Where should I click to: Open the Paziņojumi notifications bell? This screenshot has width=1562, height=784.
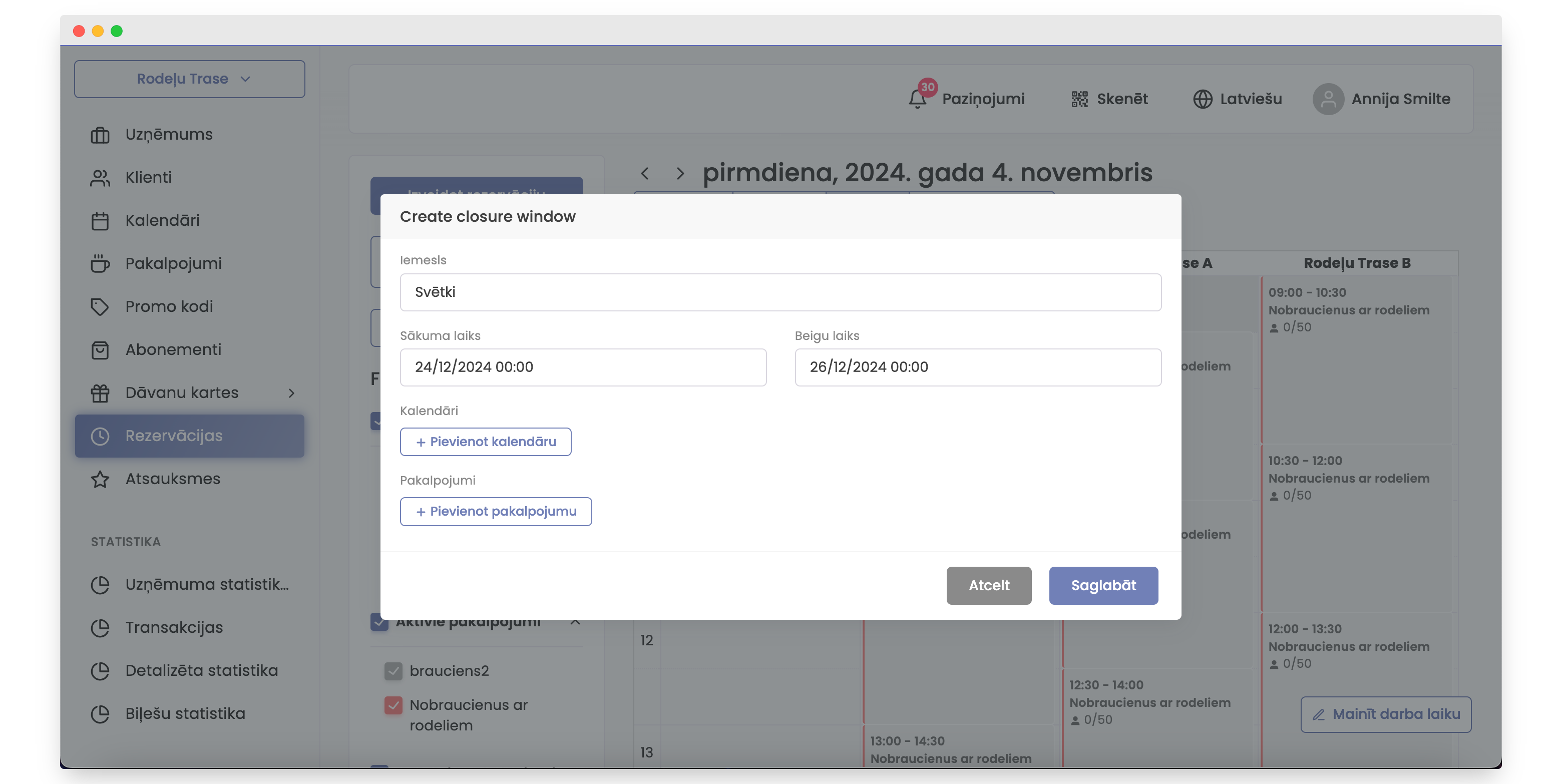(918, 98)
